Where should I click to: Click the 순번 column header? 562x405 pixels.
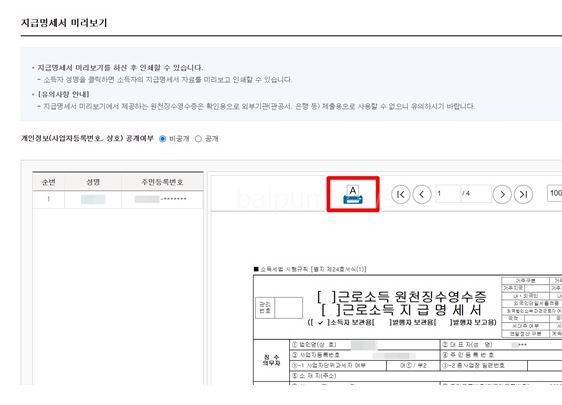tap(49, 182)
